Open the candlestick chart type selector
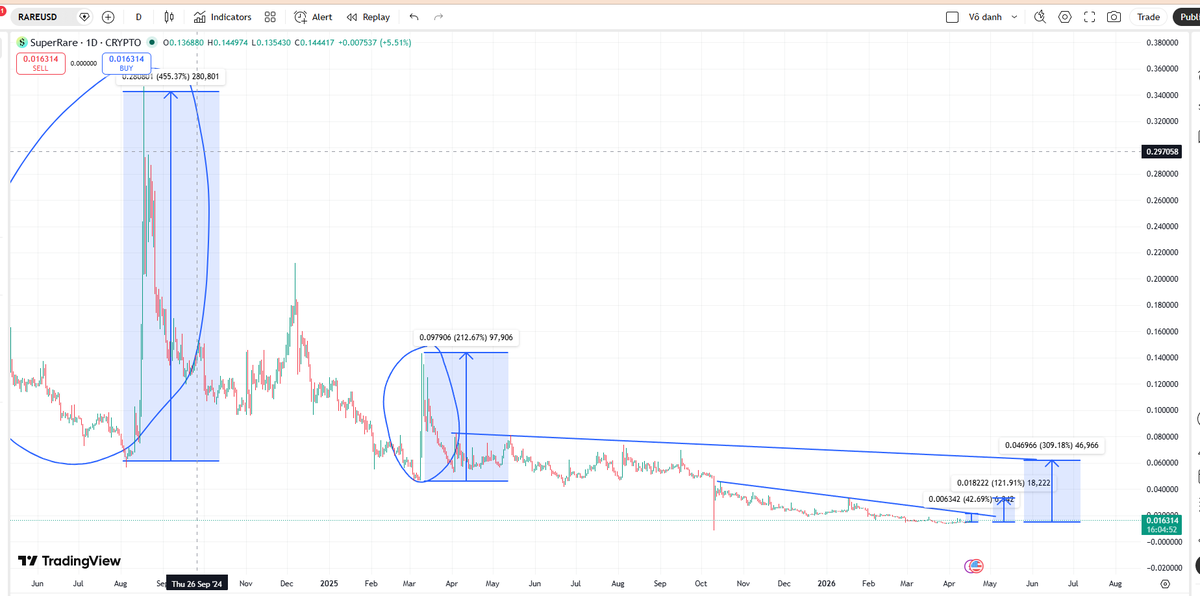Image resolution: width=1200 pixels, height=596 pixels. 169,17
